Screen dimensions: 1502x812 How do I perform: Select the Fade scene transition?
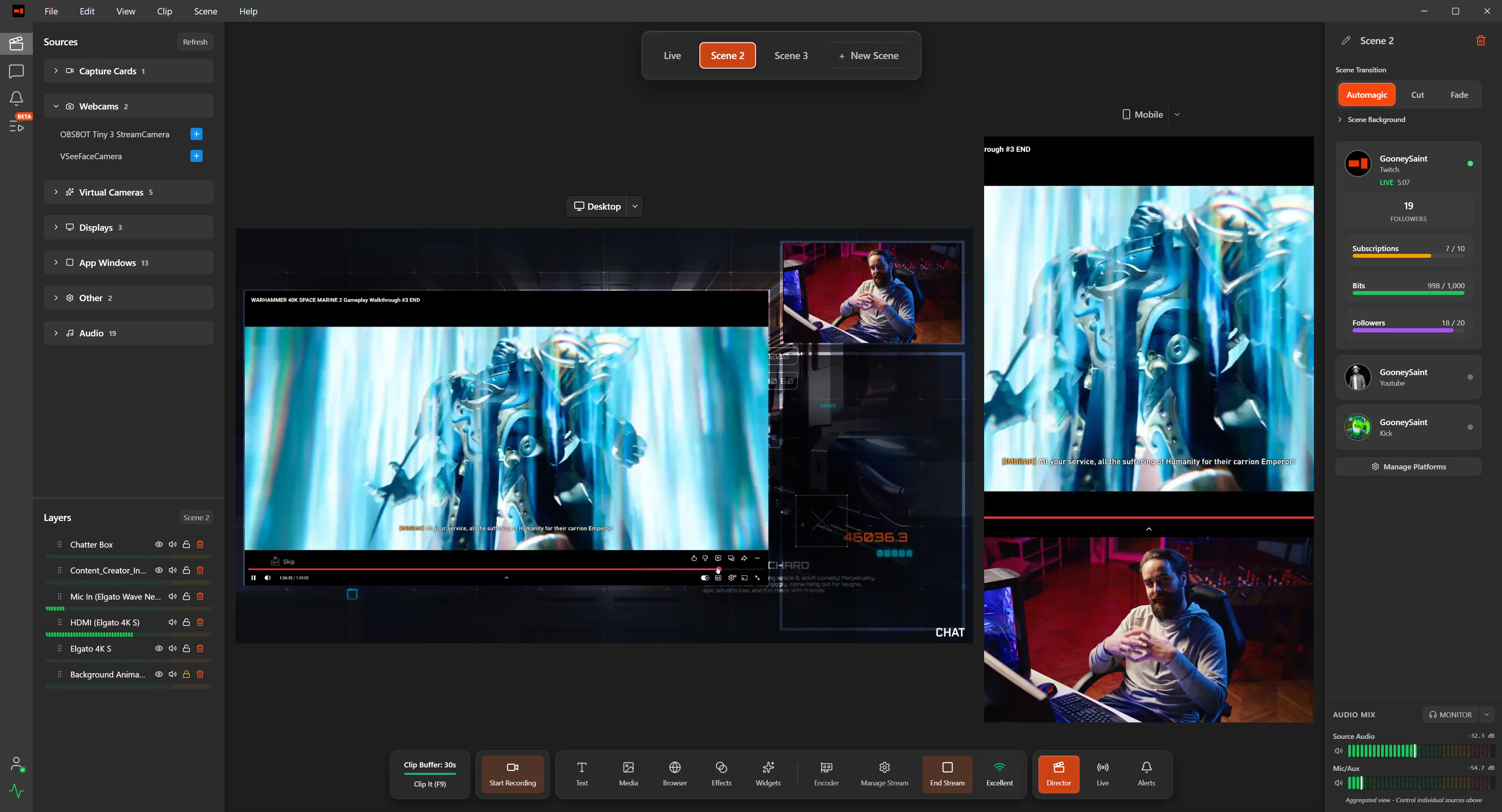[x=1459, y=94]
